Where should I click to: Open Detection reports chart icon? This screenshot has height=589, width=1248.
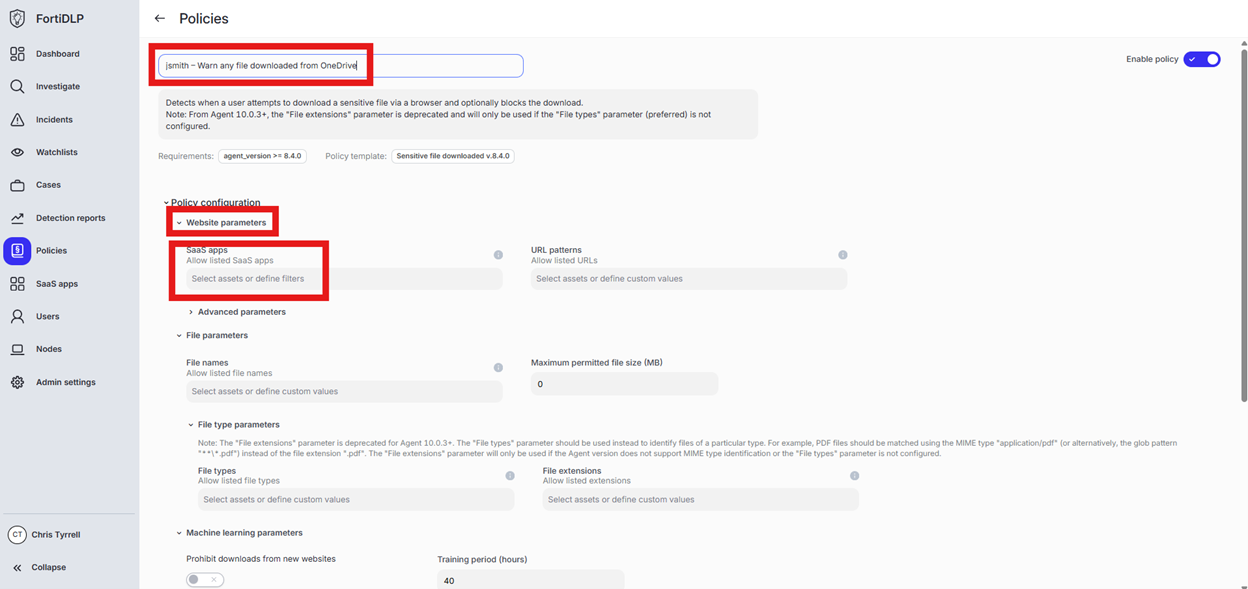[x=17, y=218]
